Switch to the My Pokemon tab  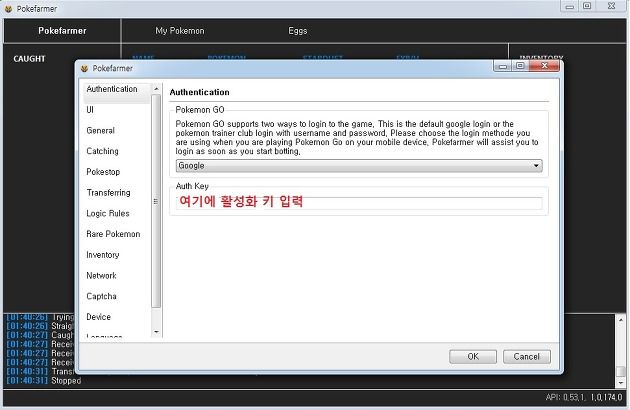point(180,31)
